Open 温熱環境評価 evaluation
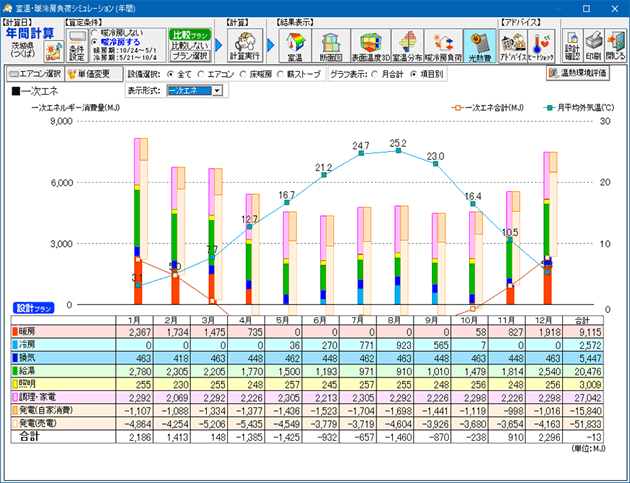Viewport: 630px width, 483px height. click(577, 73)
